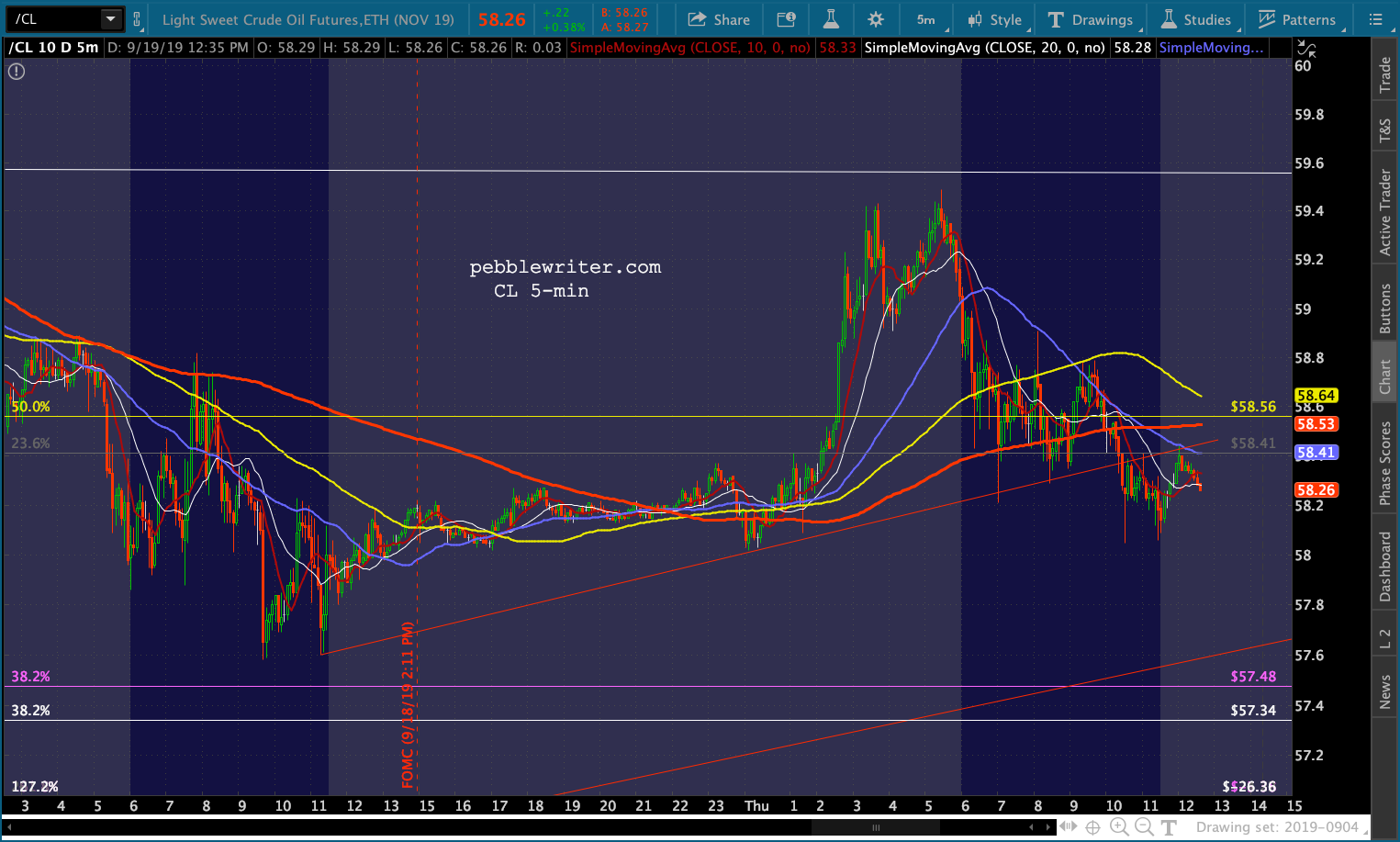The height and width of the screenshot is (842, 1400).
Task: Click the zoom in magnifier icon
Action: tap(1119, 827)
